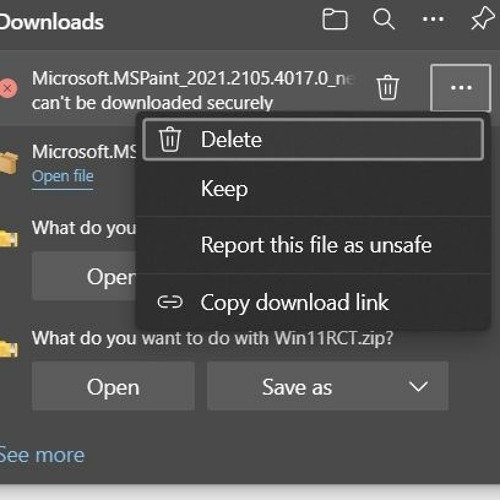Search downloads with the magnifier icon
Viewport: 500px width, 500px height.
(384, 20)
